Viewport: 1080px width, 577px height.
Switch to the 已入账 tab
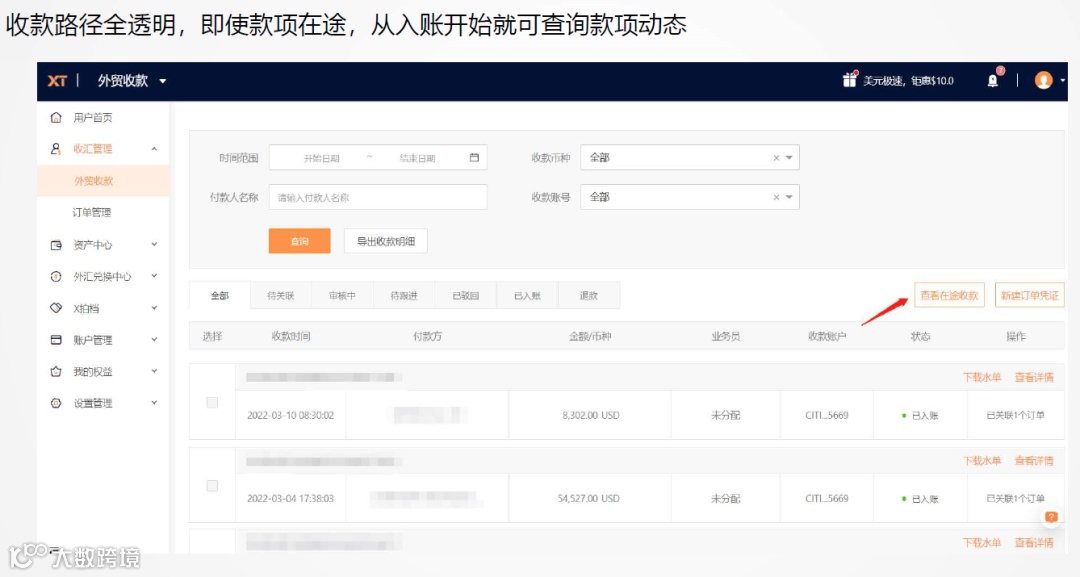pos(527,295)
